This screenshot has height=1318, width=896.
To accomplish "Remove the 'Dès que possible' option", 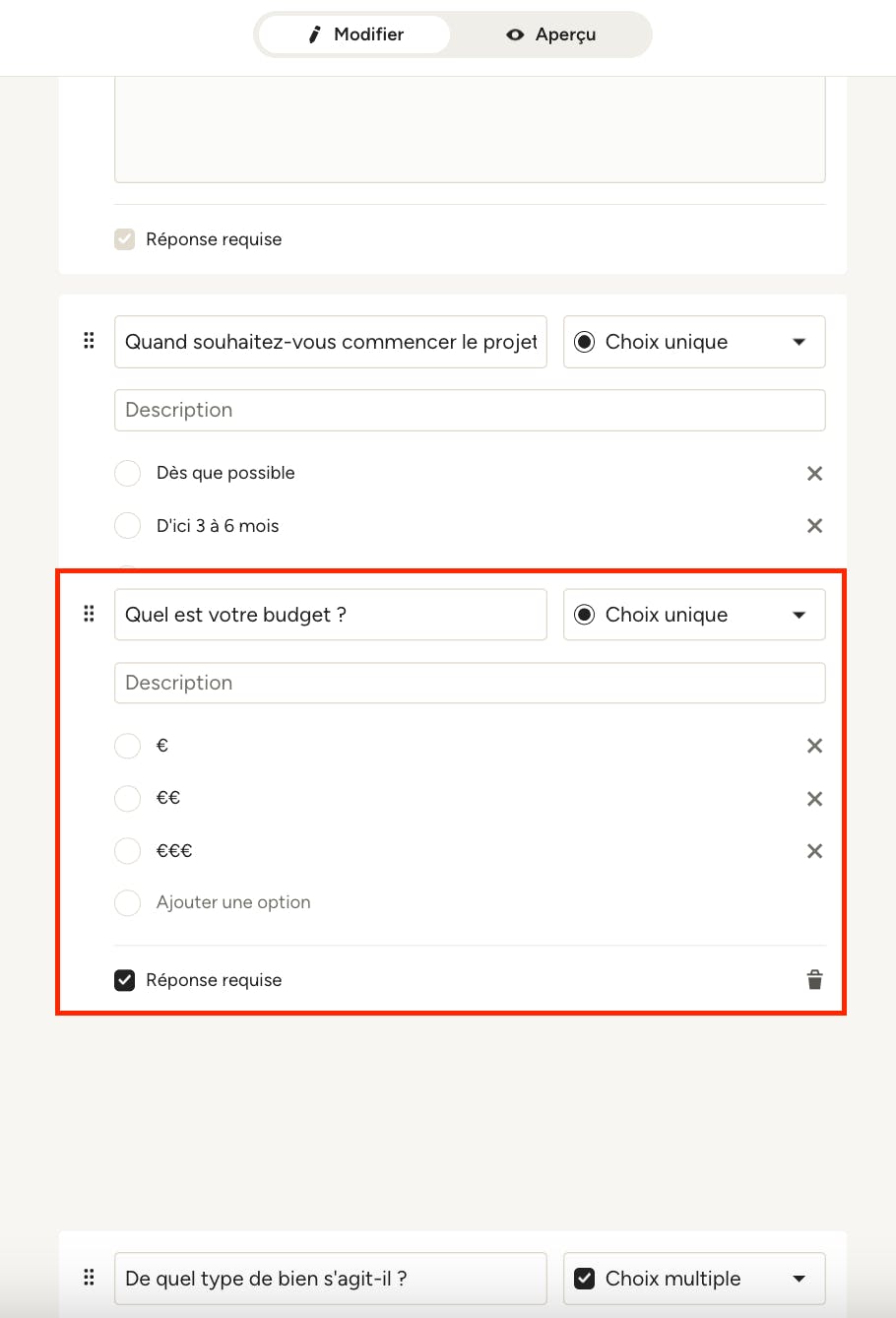I will coord(814,474).
